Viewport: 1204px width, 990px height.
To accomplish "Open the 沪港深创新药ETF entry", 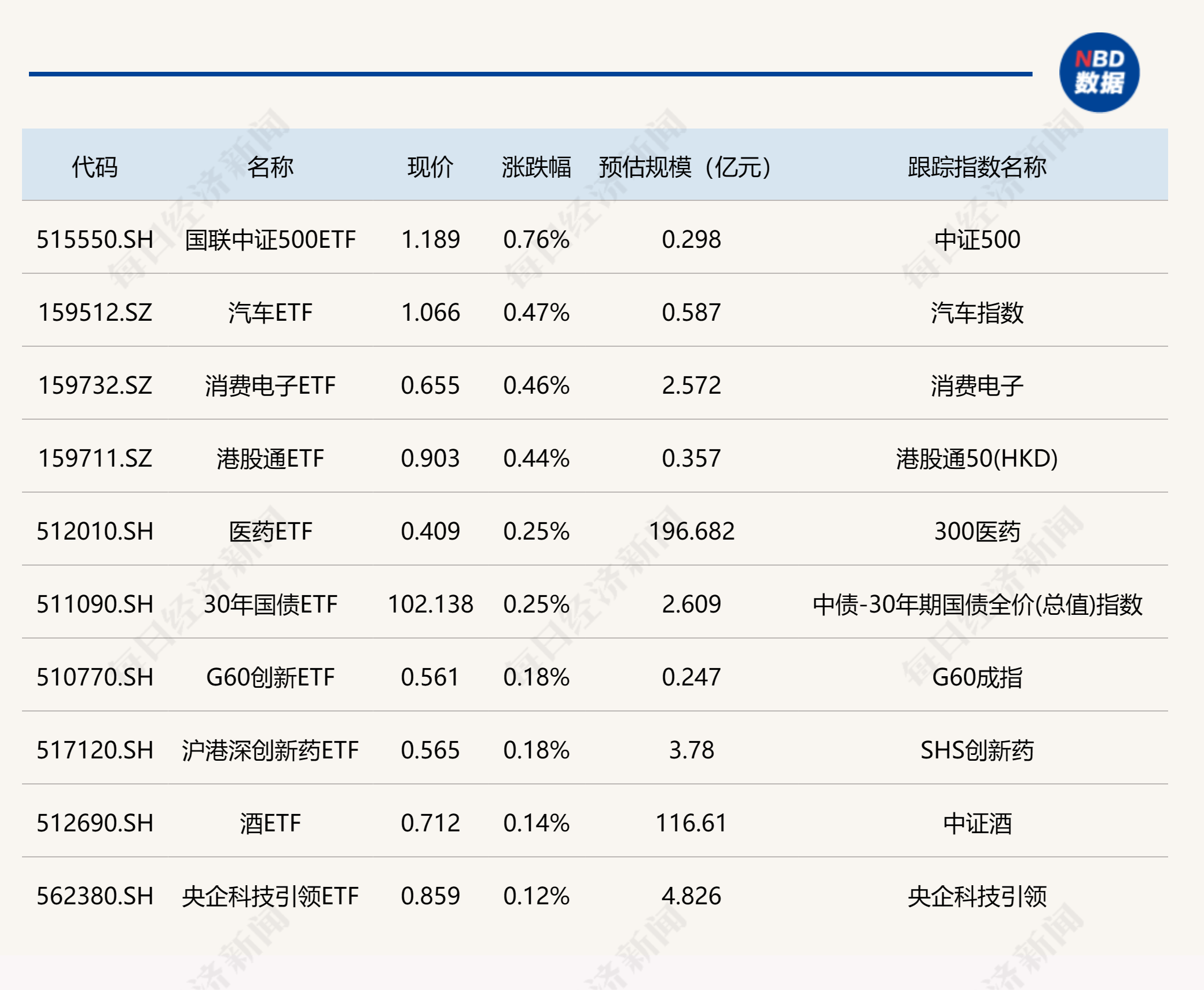I will (270, 750).
